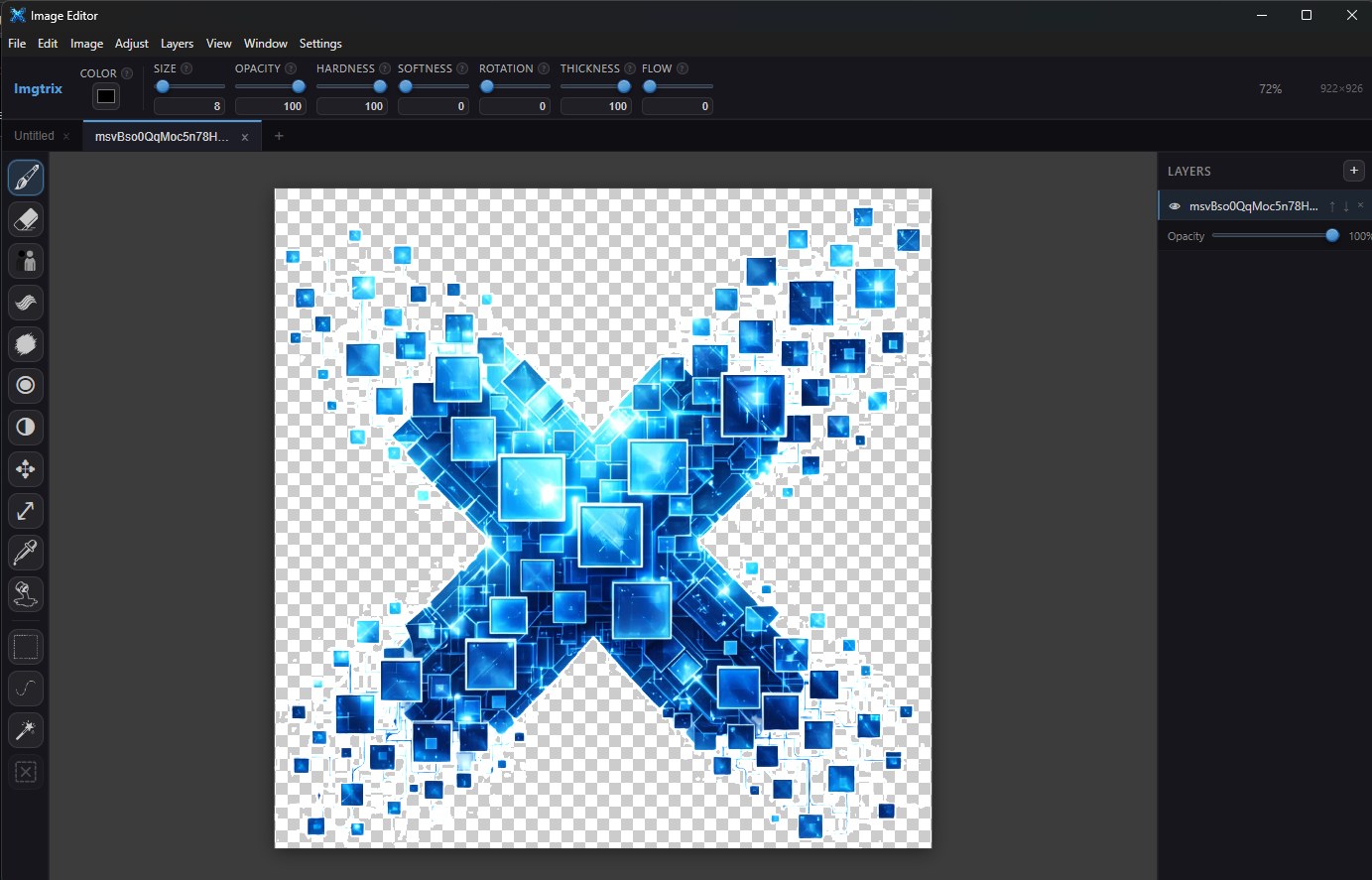Select the Brush tool
This screenshot has width=1372, height=880.
pyautogui.click(x=26, y=179)
